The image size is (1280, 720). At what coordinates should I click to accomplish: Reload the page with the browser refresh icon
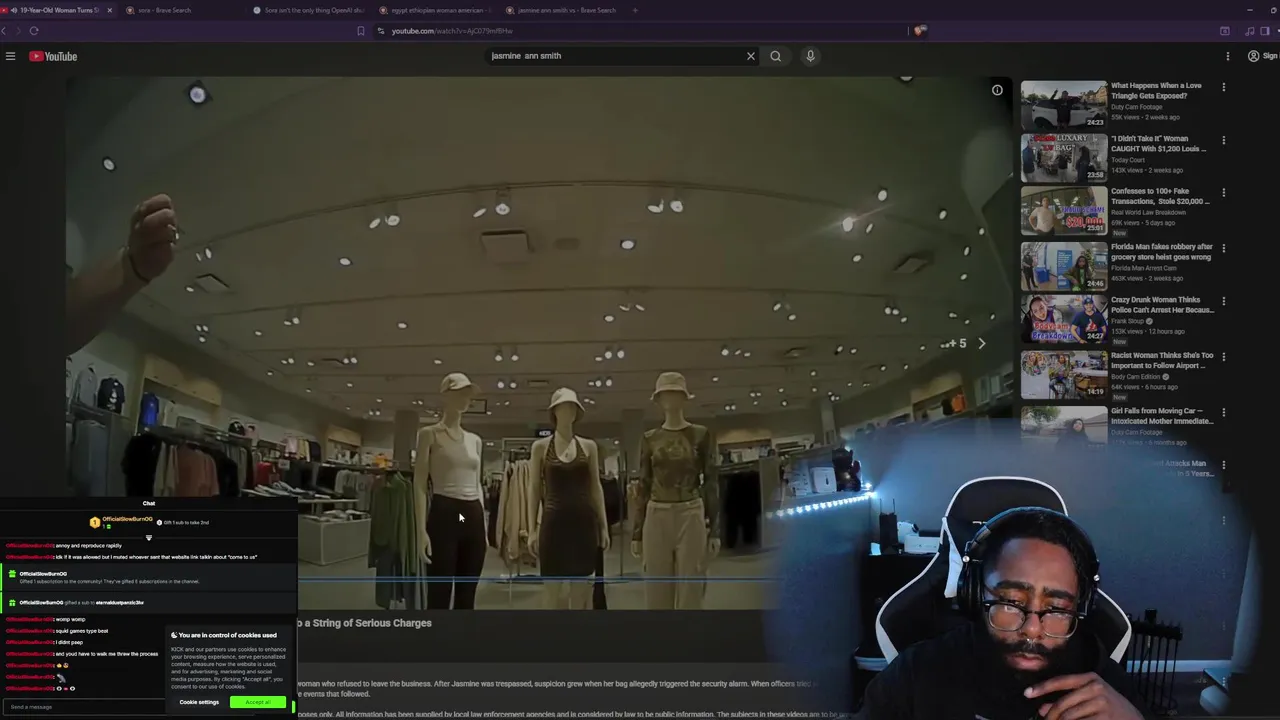click(34, 31)
